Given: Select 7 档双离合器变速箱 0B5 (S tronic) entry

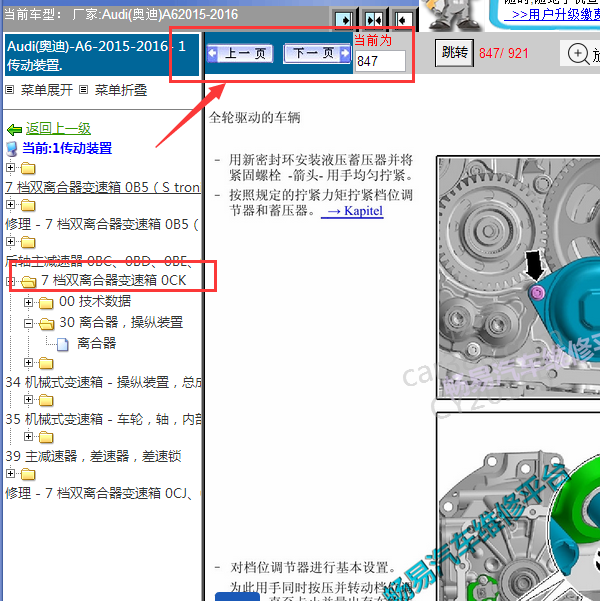Looking at the screenshot, I should 103,187.
